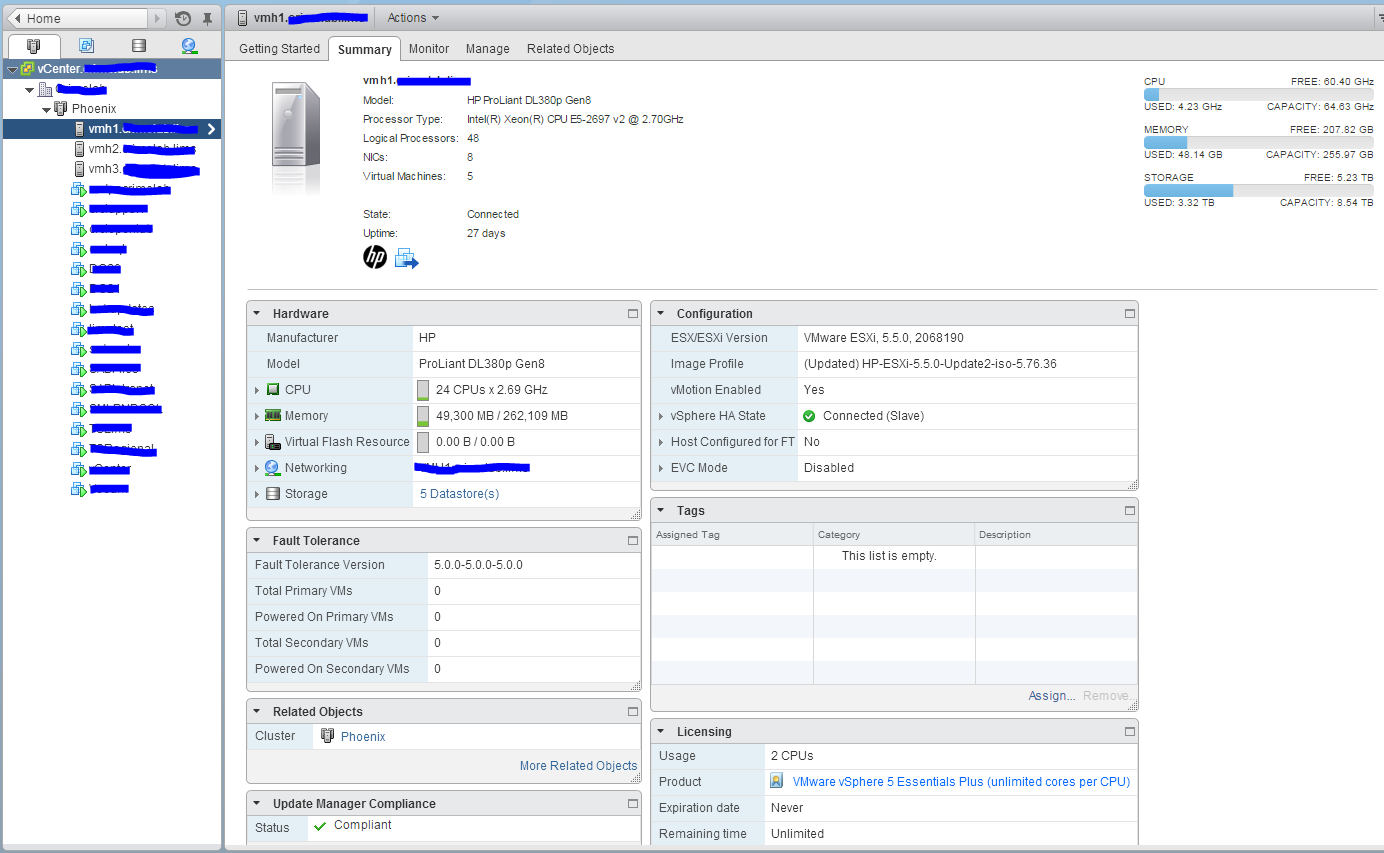1384x853 pixels.
Task: Click the CPU usage bar
Action: (x=1258, y=94)
